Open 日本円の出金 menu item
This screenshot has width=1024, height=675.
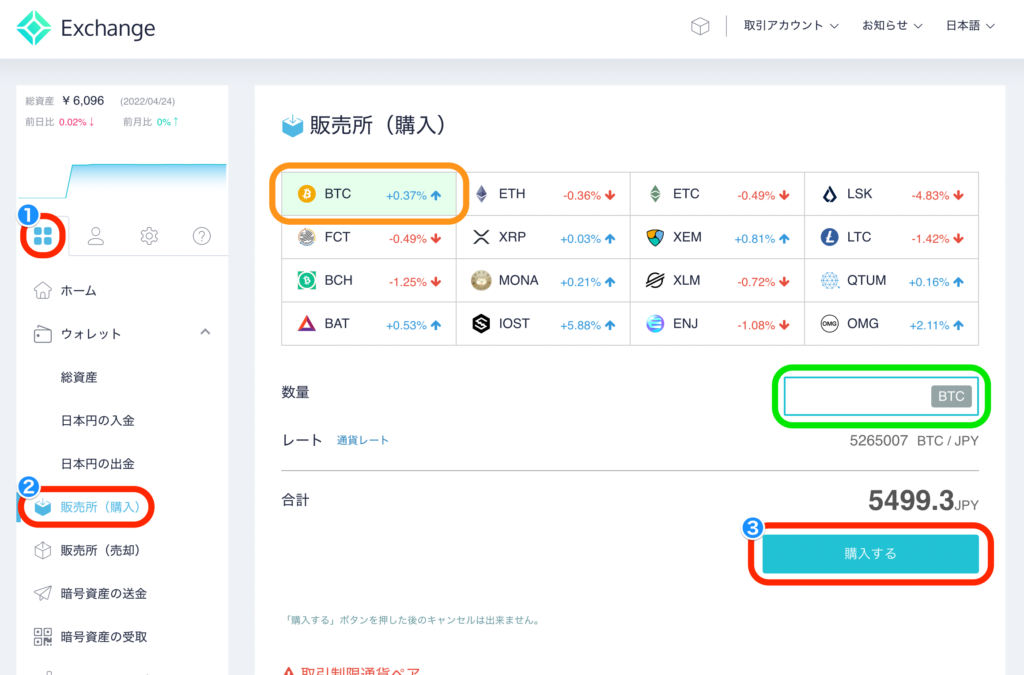[x=97, y=463]
